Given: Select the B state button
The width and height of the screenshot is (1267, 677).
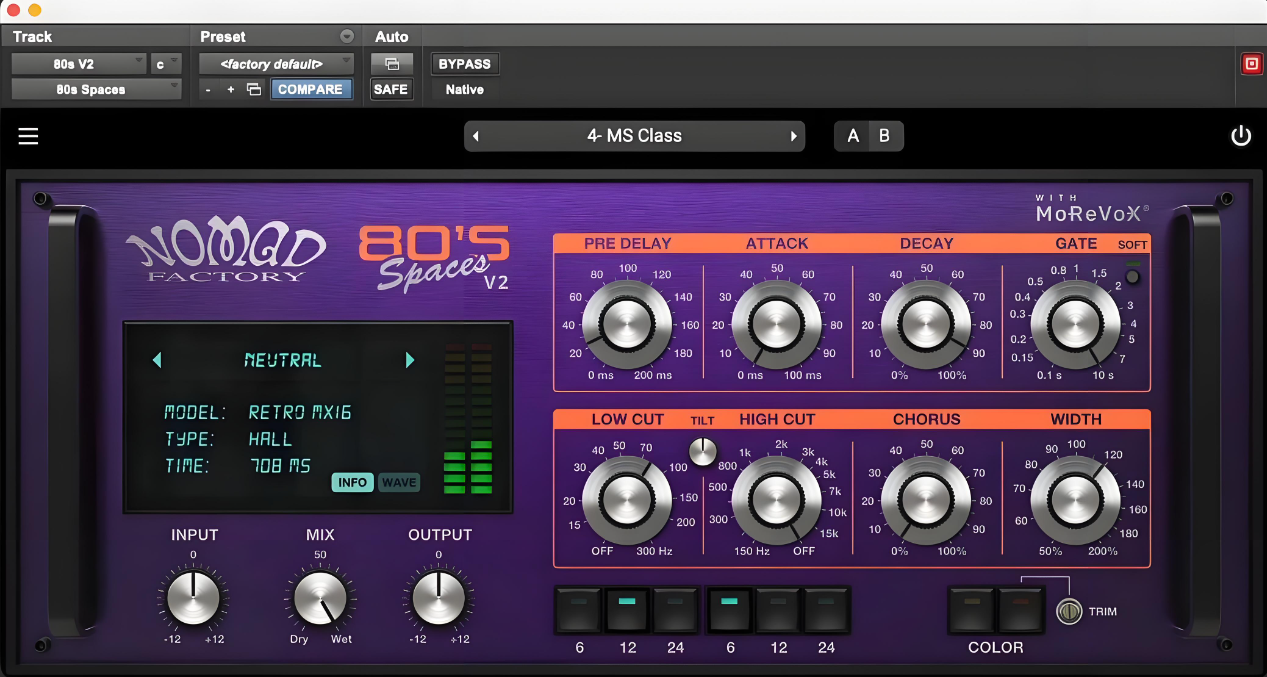Looking at the screenshot, I should point(884,136).
